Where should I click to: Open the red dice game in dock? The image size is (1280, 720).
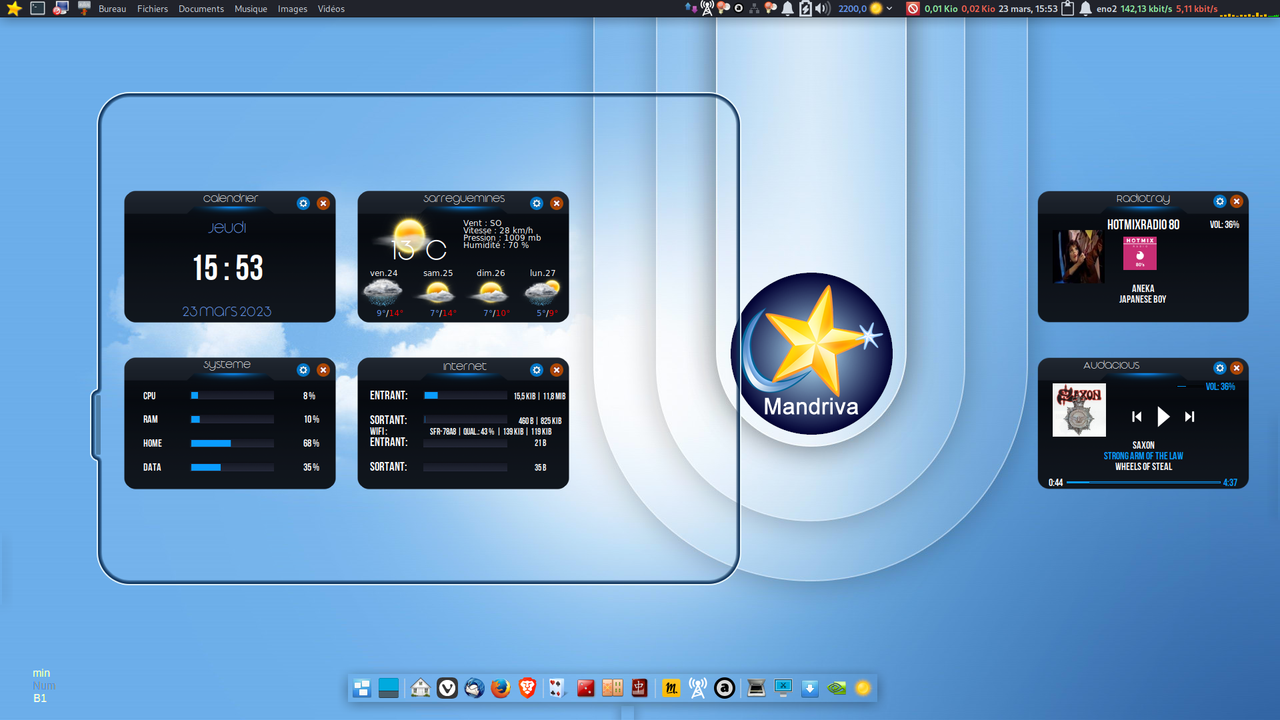point(586,688)
